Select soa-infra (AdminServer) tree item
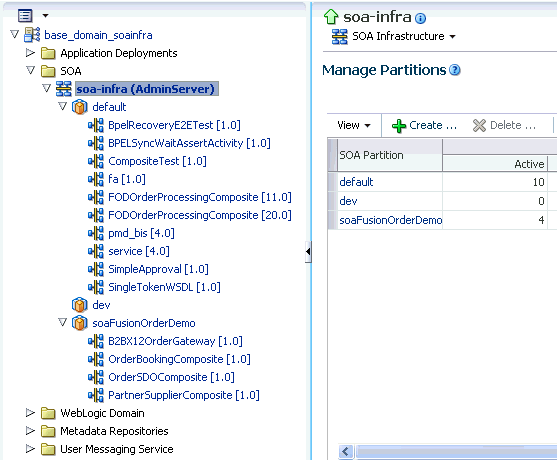 point(146,89)
